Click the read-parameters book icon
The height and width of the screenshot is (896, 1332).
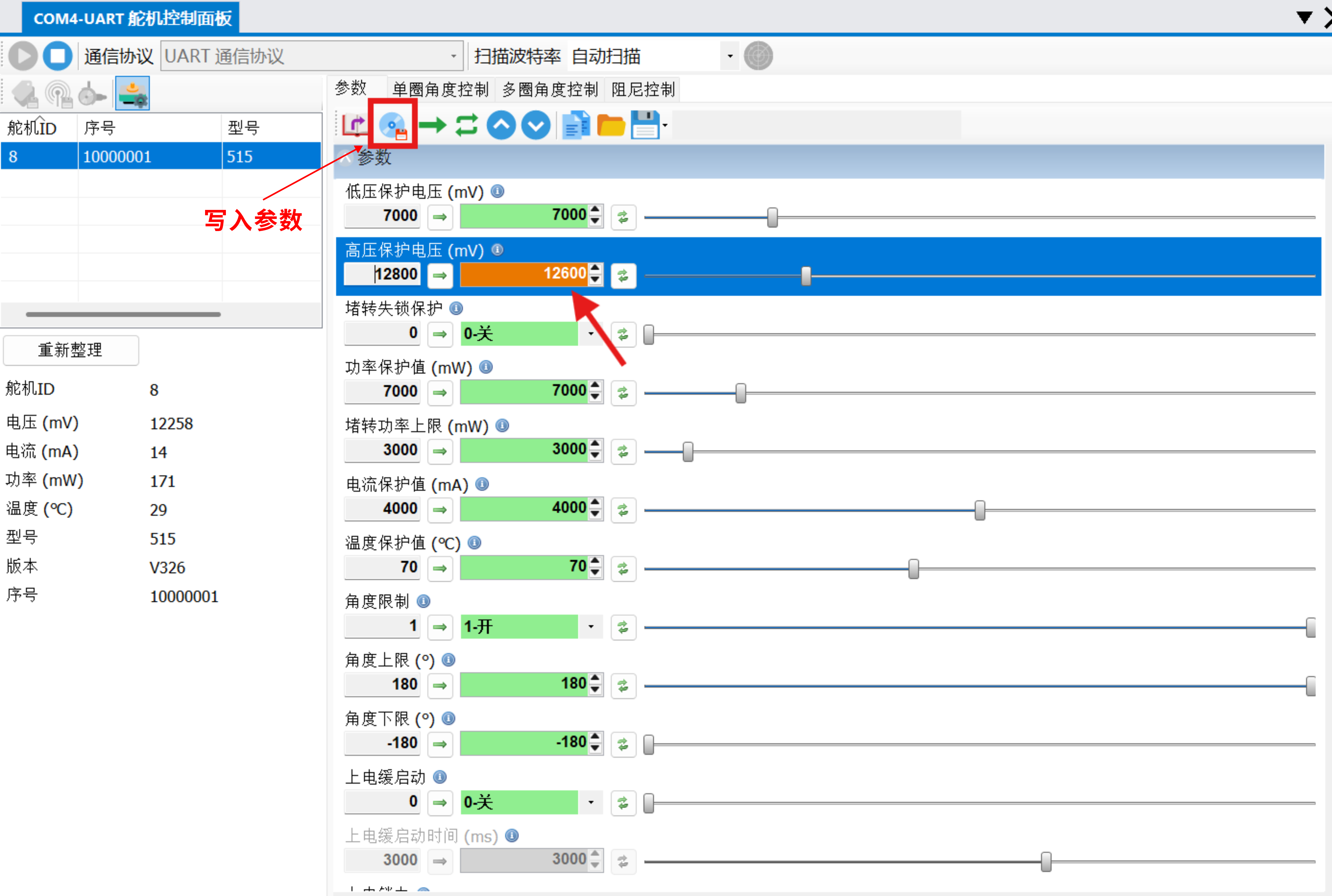pos(354,125)
